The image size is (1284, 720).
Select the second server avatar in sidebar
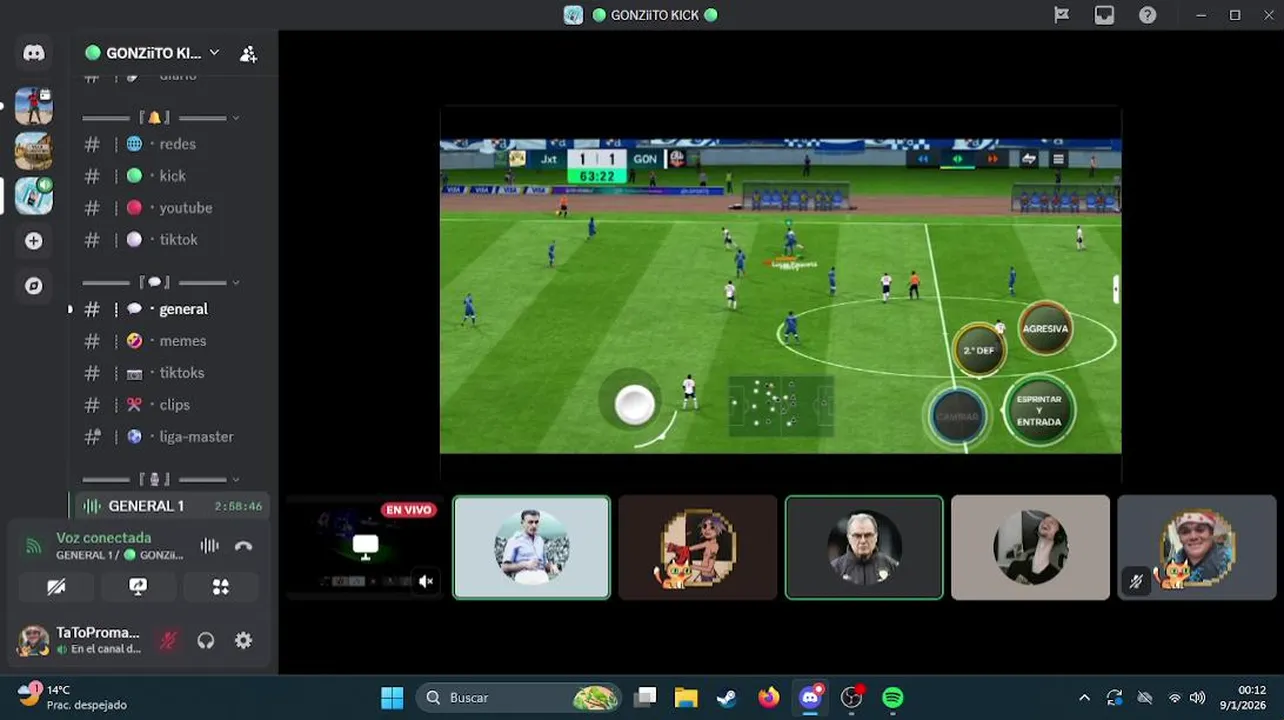pos(34,151)
